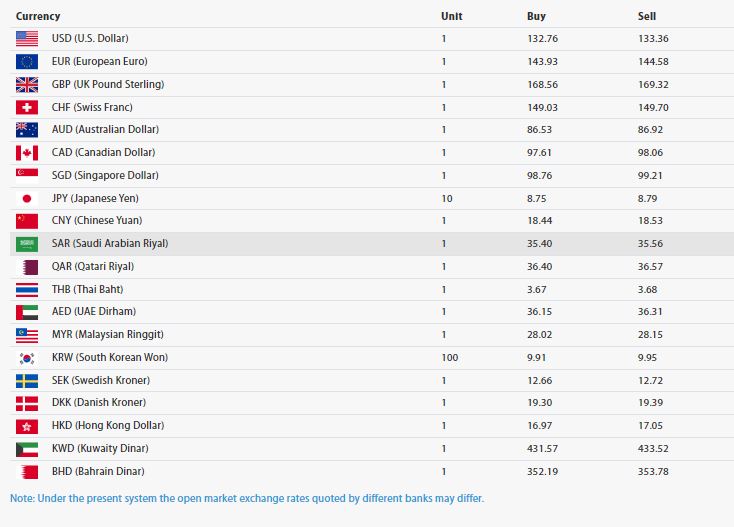This screenshot has height=527, width=734.
Task: Click the Kuwaity Dinar flag icon
Action: 27,448
